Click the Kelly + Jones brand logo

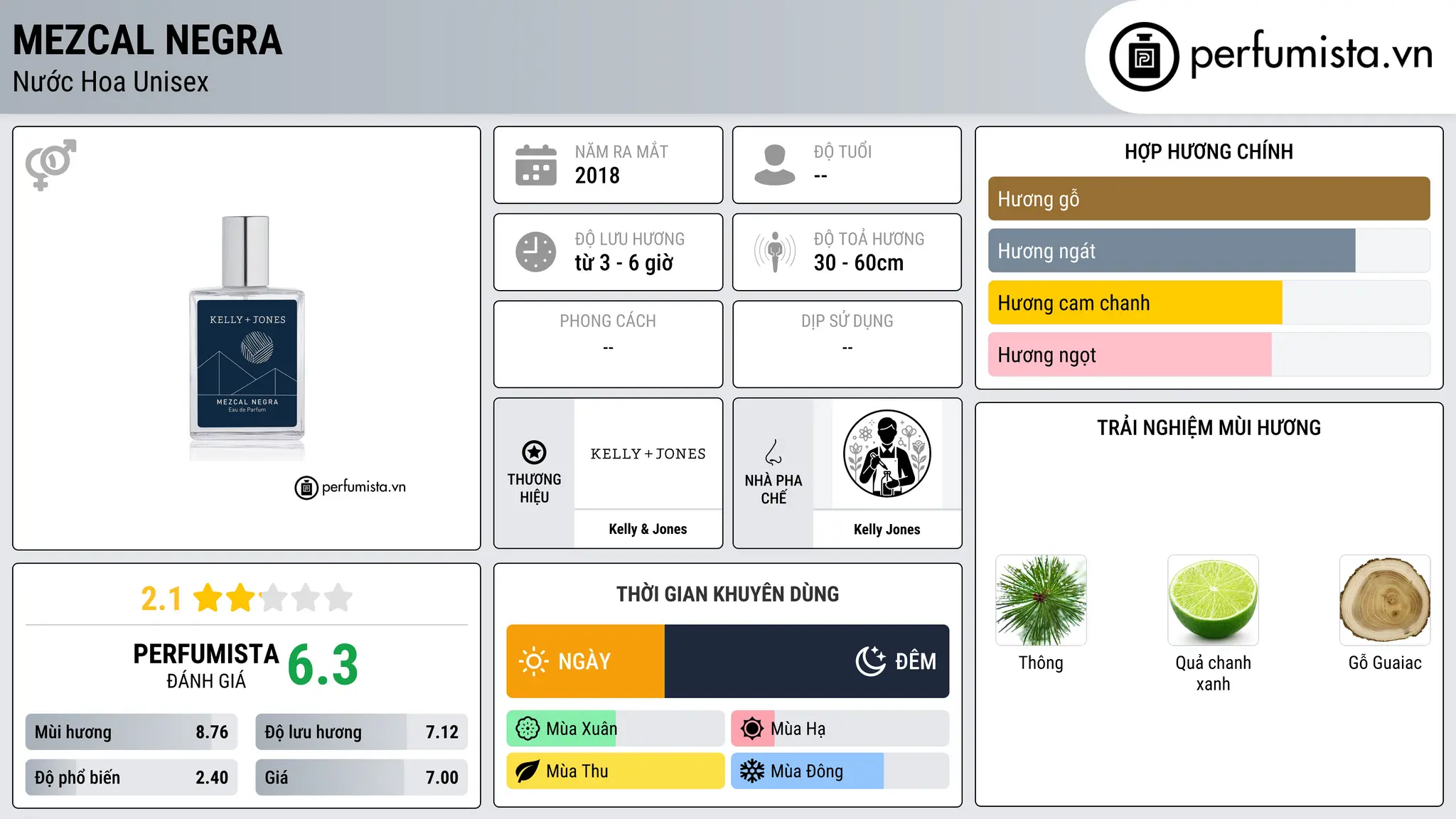(x=648, y=454)
